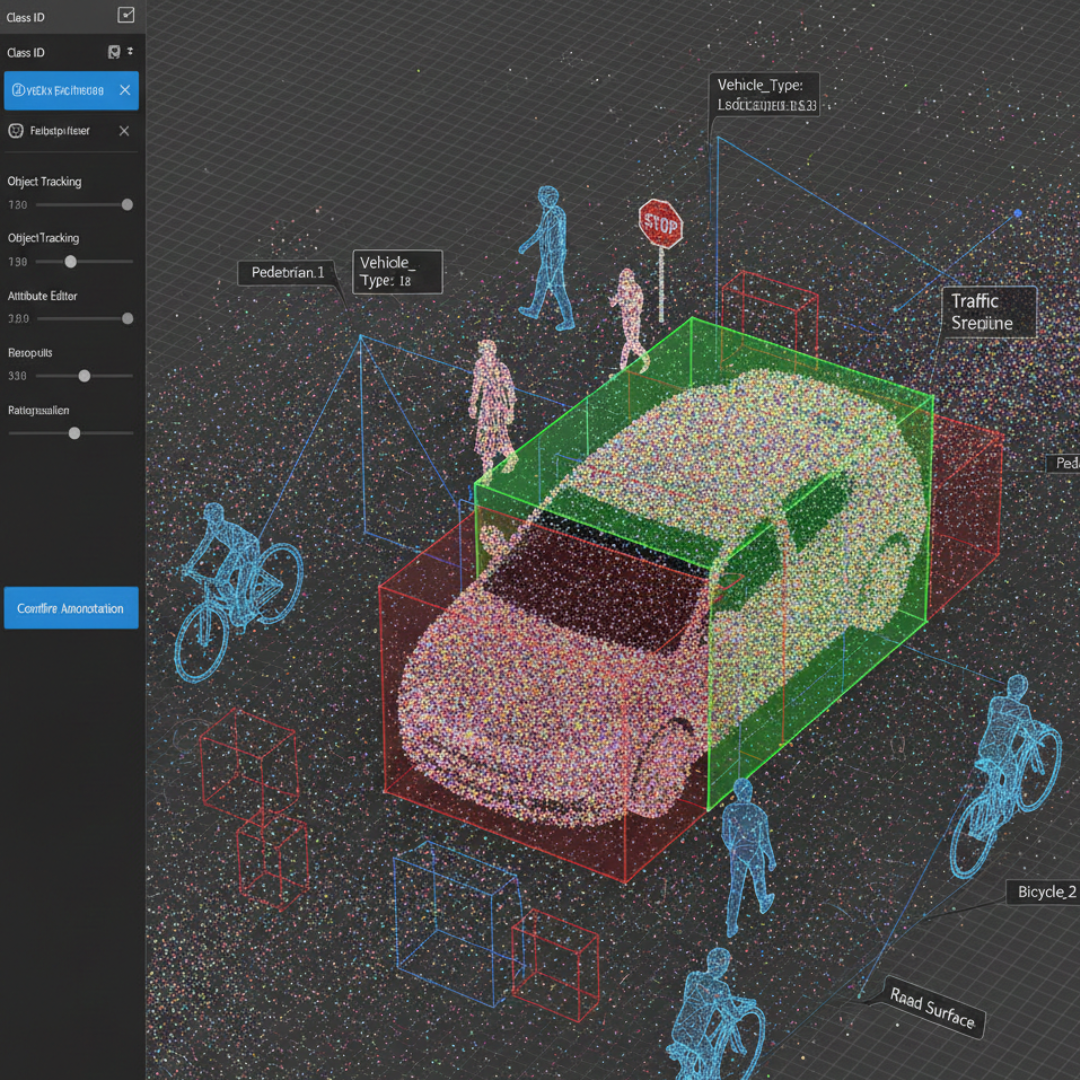The image size is (1080, 1080).
Task: Select the blue highlighted class filter entry
Action: pyautogui.click(x=60, y=90)
